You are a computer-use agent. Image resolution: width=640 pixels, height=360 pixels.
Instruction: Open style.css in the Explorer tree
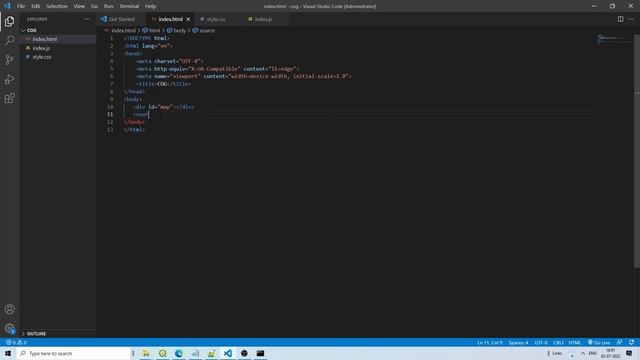click(x=42, y=57)
